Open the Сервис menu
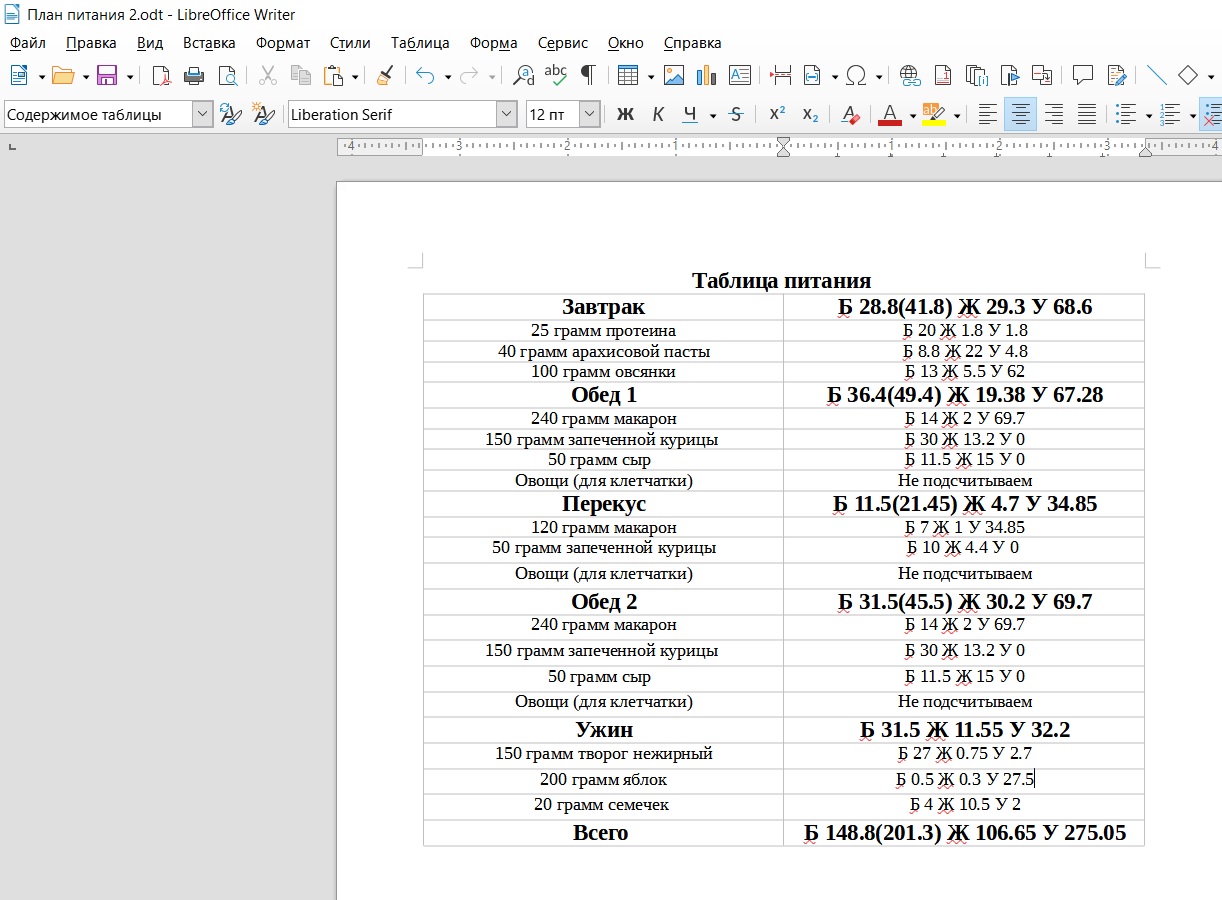 [x=563, y=43]
